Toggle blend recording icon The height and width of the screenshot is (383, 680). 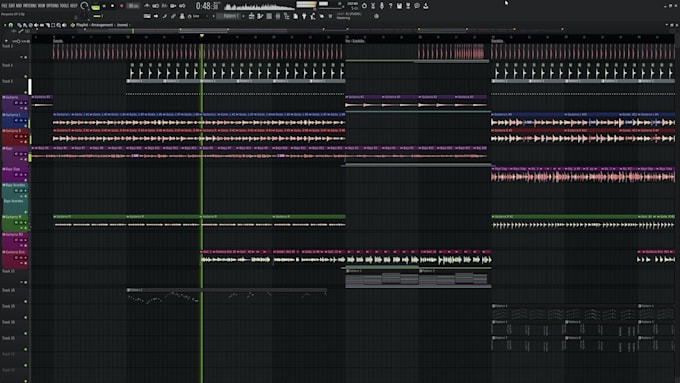pos(173,6)
